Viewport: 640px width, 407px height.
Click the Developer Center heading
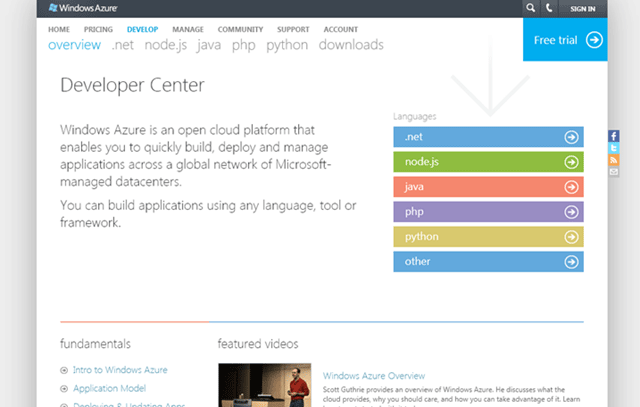pyautogui.click(x=132, y=85)
